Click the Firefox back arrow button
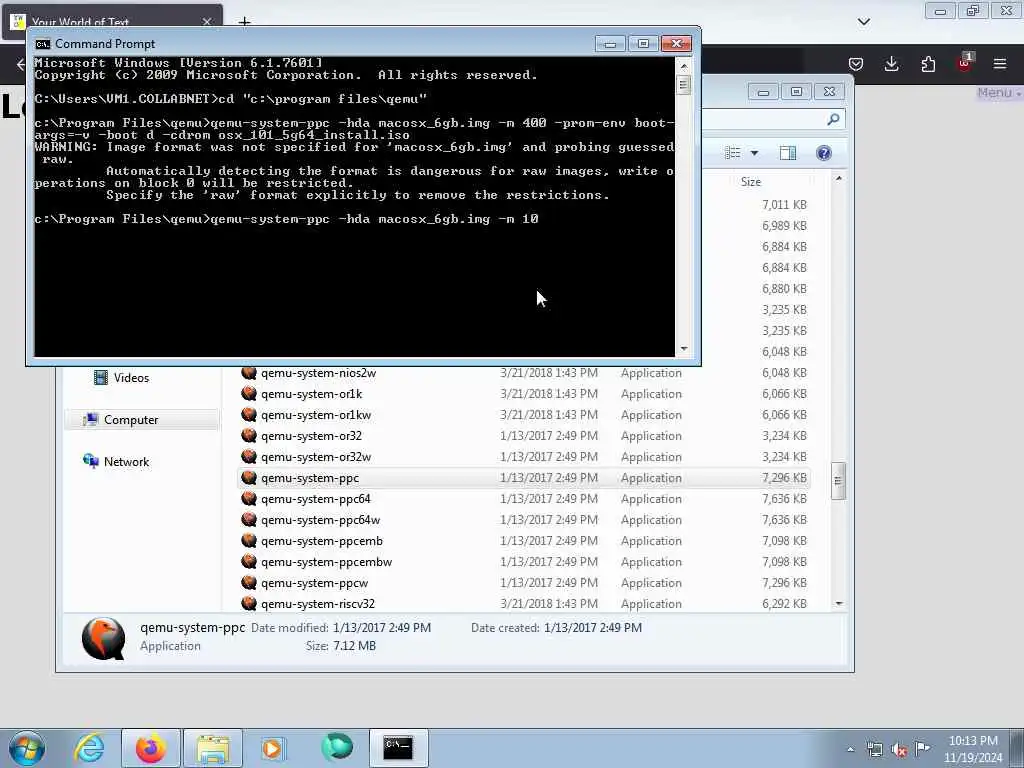This screenshot has width=1024, height=768. pyautogui.click(x=20, y=63)
